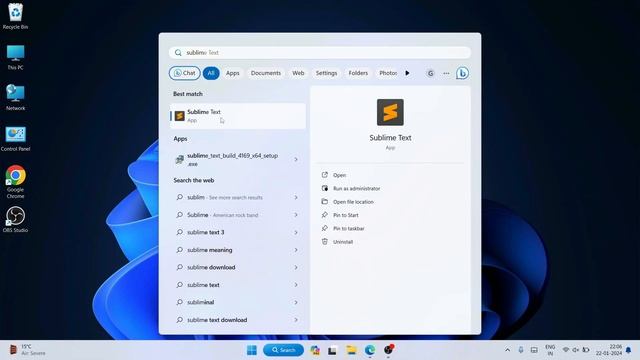
Task: Click the touch keyboard tray icon
Action: 534,350
